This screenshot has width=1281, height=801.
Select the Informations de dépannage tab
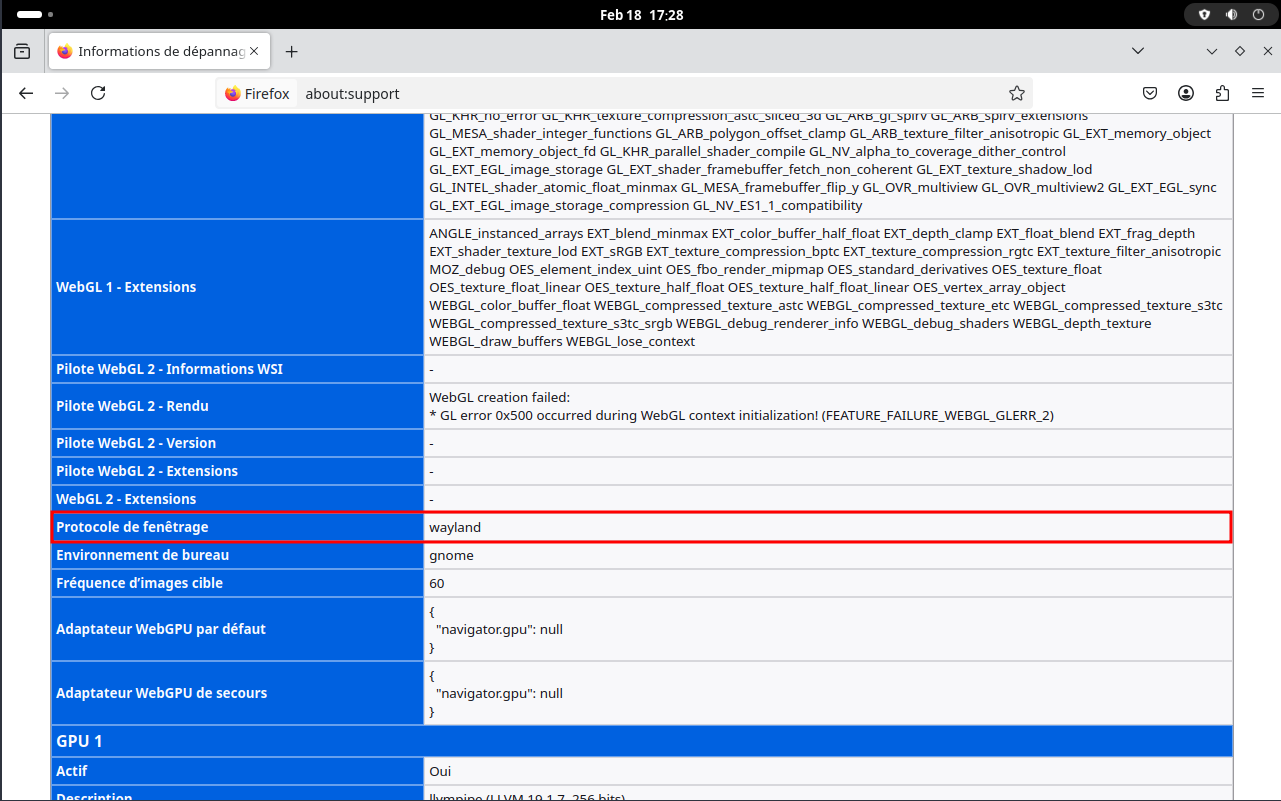[x=150, y=51]
